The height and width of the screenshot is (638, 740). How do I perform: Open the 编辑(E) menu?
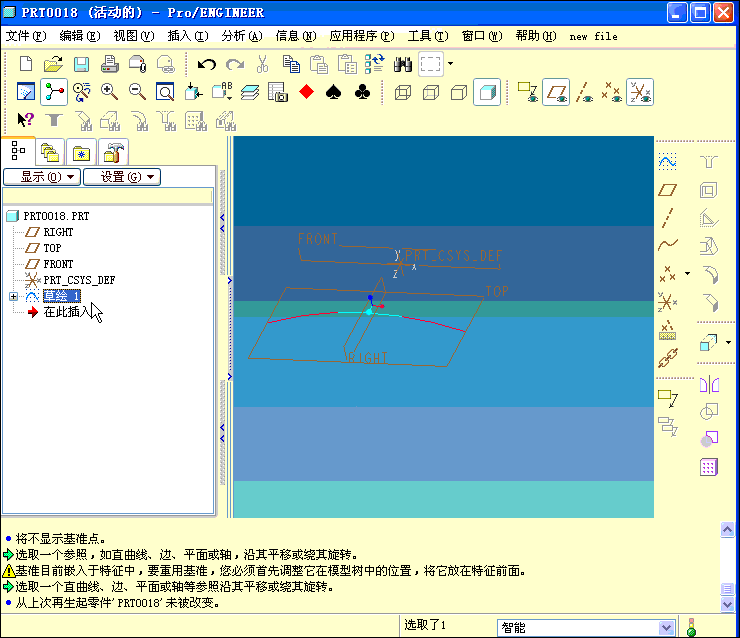pos(80,36)
